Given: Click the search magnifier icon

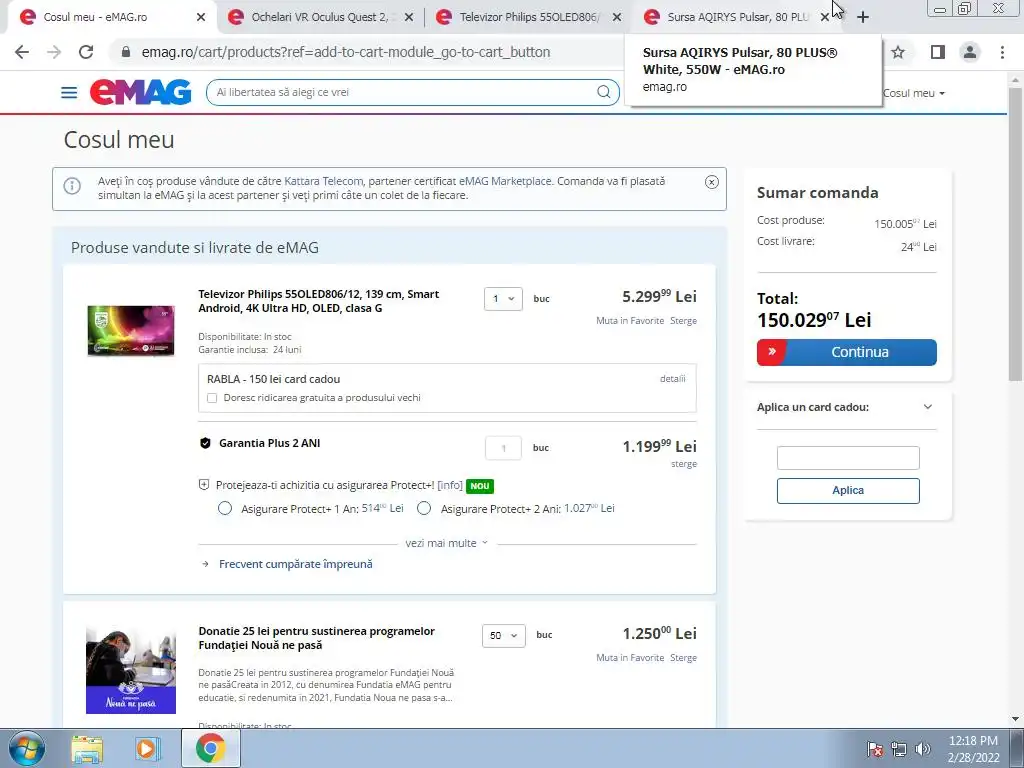Looking at the screenshot, I should coord(604,92).
